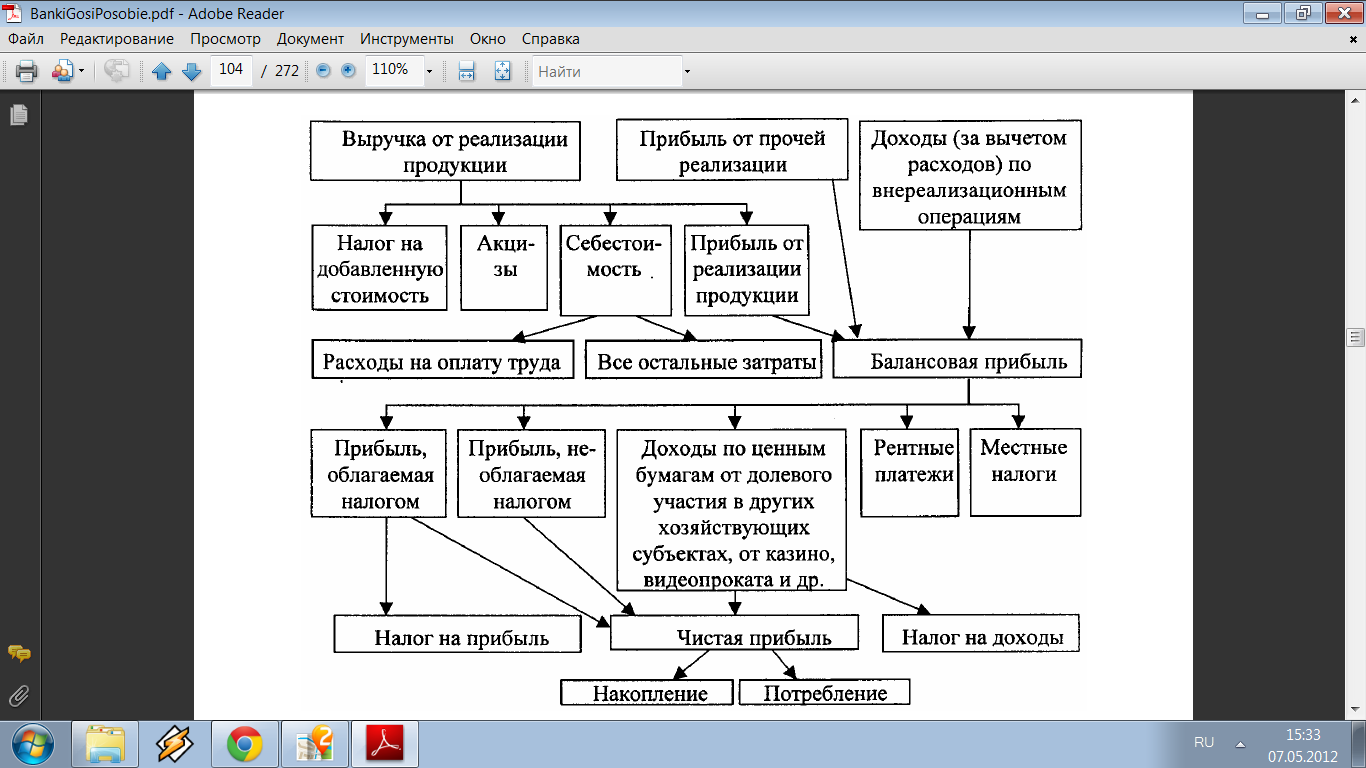Screen dimensions: 1366x768
Task: Click the vertical scrollbar down arrow
Action: [1356, 710]
